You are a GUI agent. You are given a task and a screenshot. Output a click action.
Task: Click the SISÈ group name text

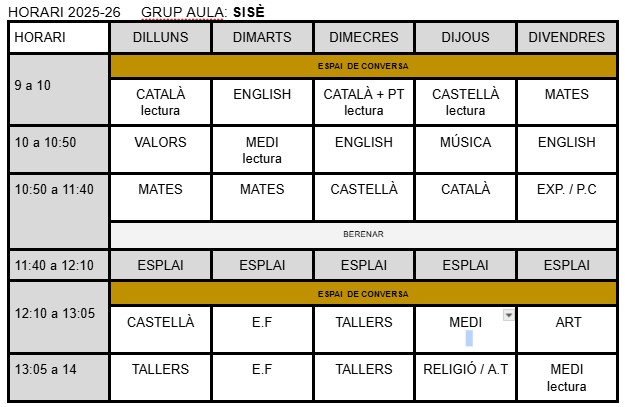249,11
